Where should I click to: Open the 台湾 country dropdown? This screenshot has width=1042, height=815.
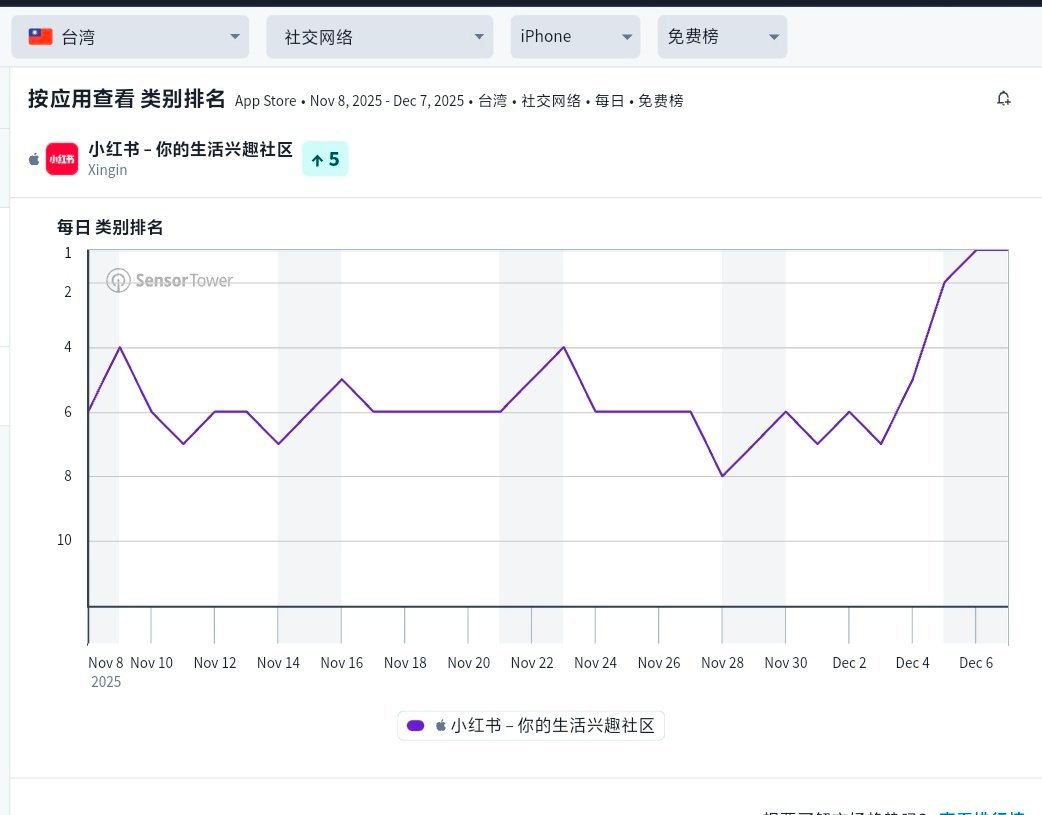click(x=130, y=36)
